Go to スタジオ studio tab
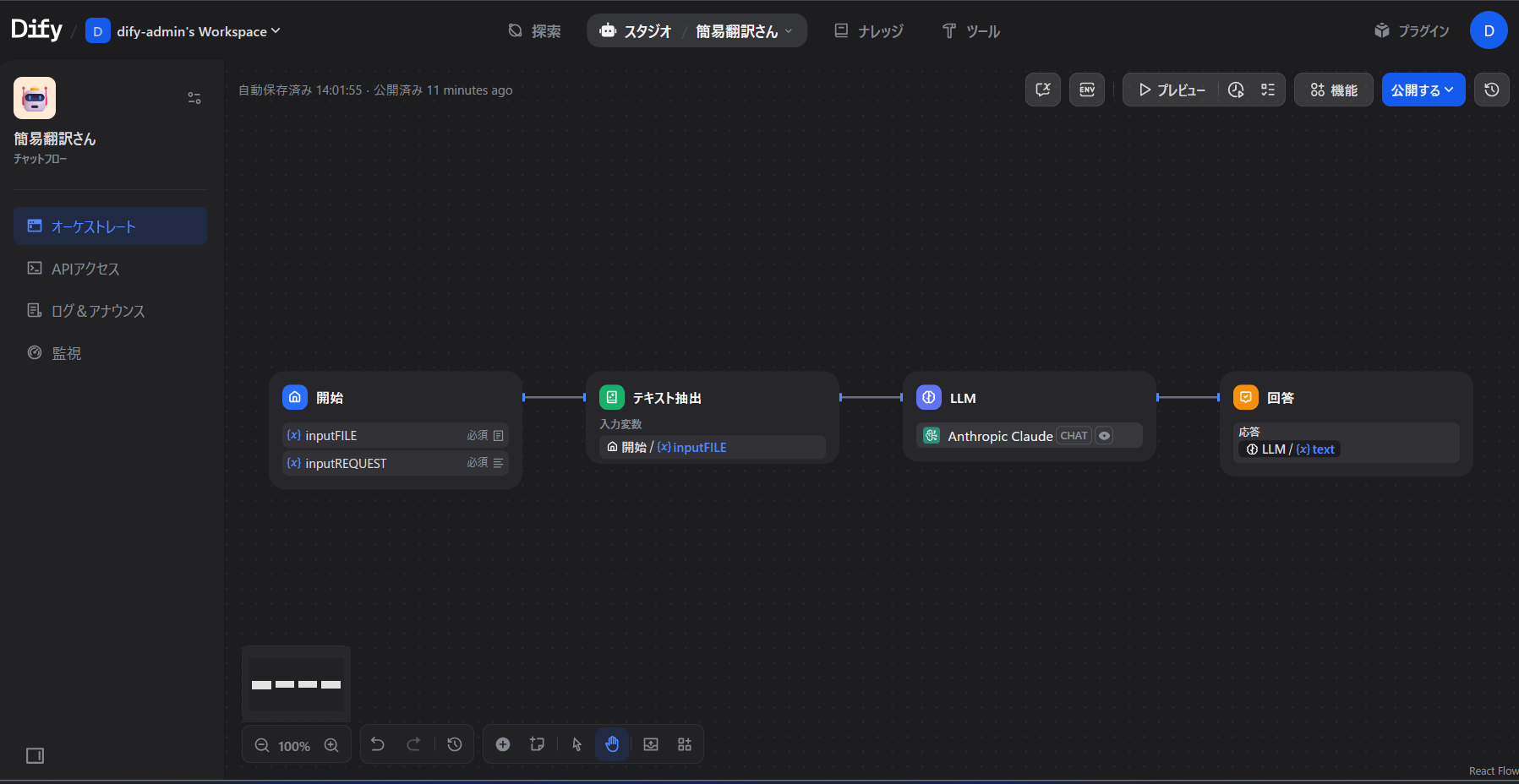This screenshot has height=784, width=1519. tap(636, 31)
